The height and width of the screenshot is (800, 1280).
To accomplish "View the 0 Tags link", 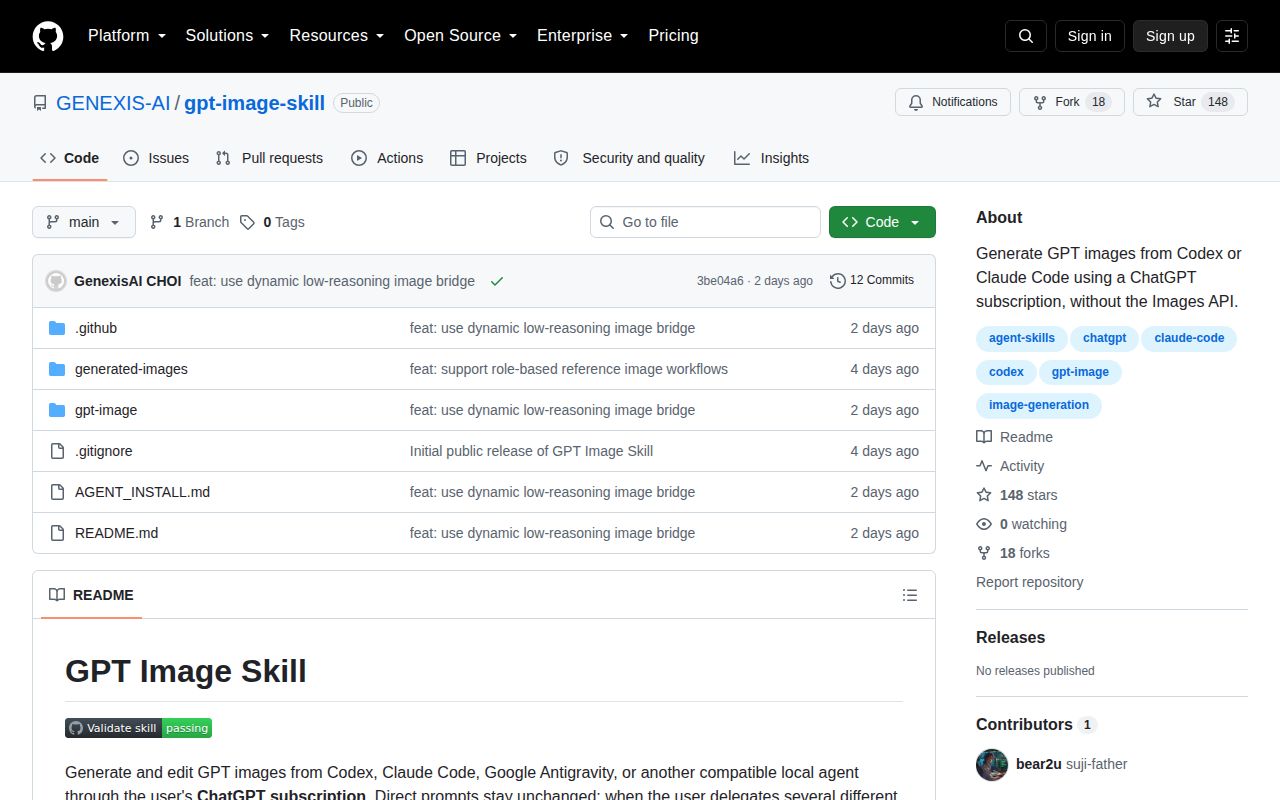I will [x=272, y=222].
